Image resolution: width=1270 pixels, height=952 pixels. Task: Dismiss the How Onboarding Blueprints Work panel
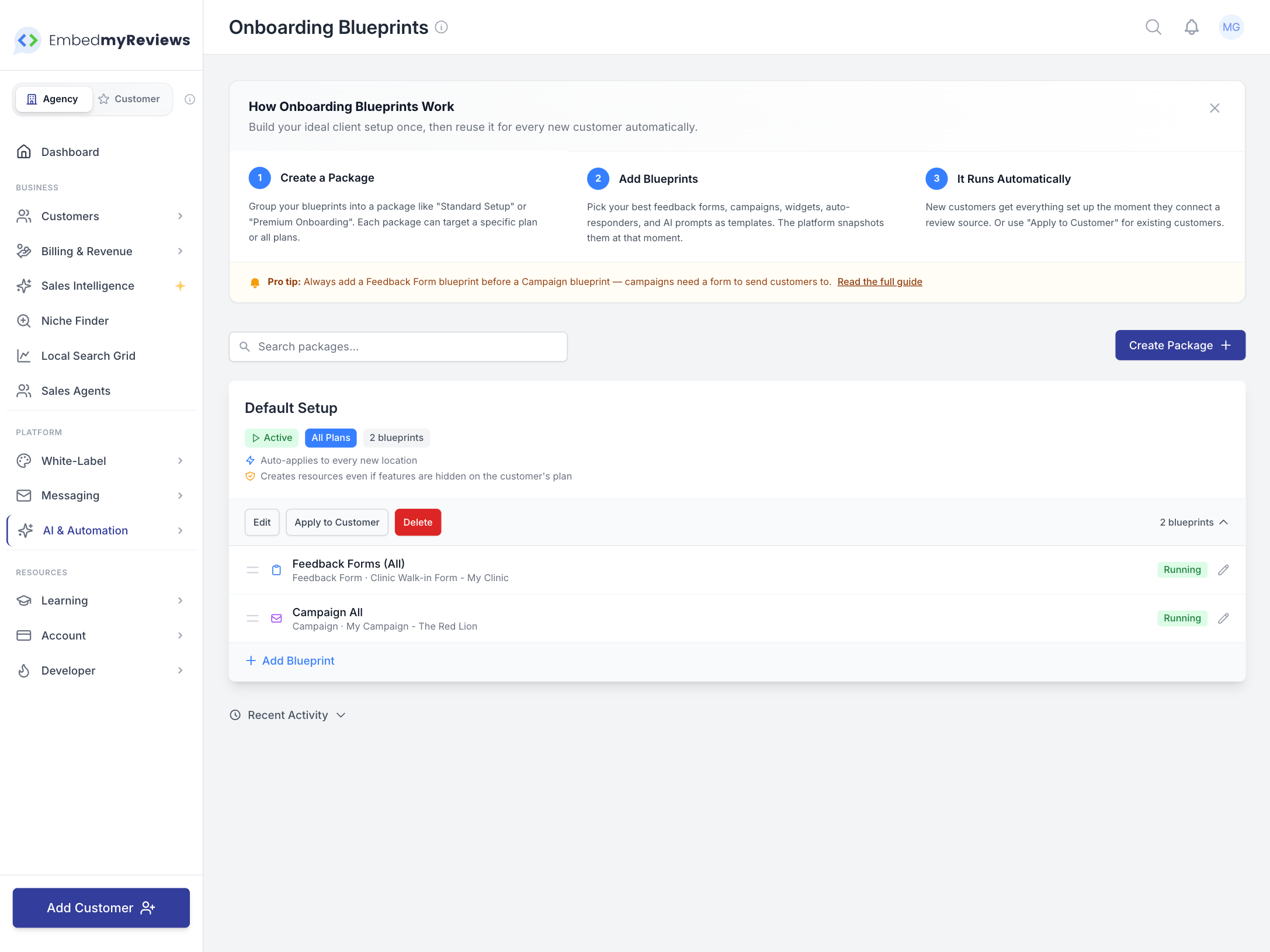coord(1214,108)
